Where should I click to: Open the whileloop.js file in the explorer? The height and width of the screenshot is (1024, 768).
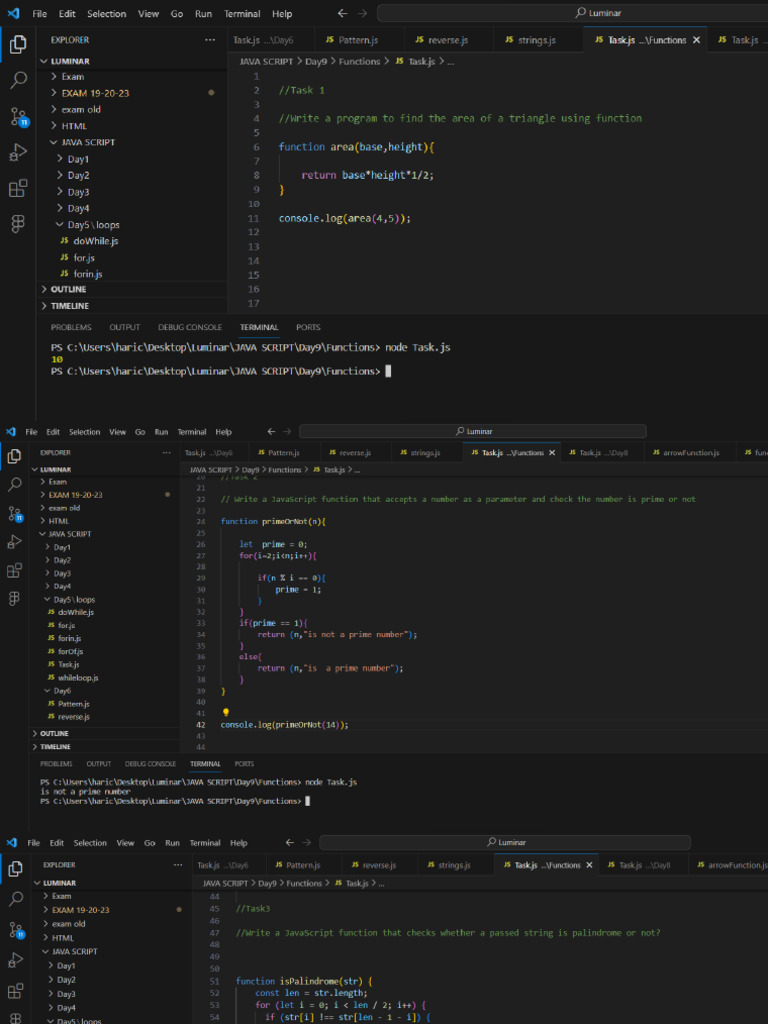pos(78,677)
